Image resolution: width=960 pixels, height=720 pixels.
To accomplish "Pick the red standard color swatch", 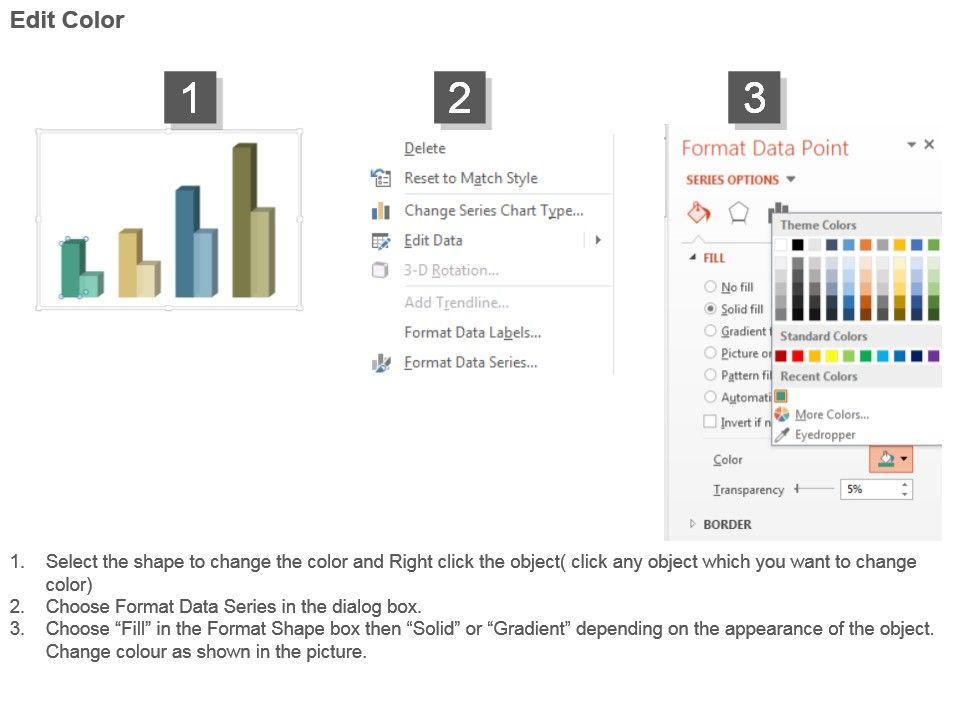I will click(797, 356).
